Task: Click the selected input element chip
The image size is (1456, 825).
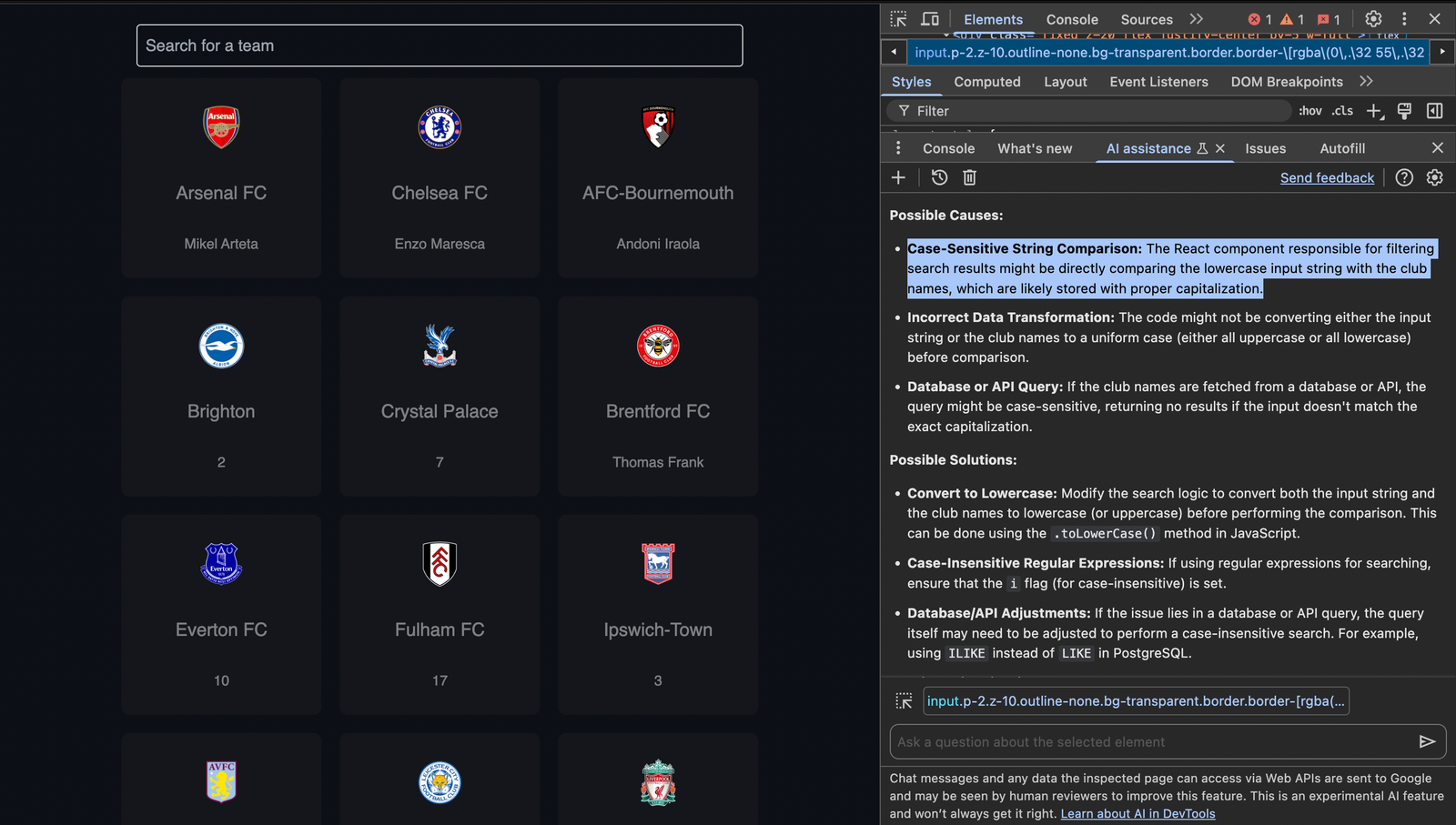Action: pyautogui.click(x=1136, y=701)
